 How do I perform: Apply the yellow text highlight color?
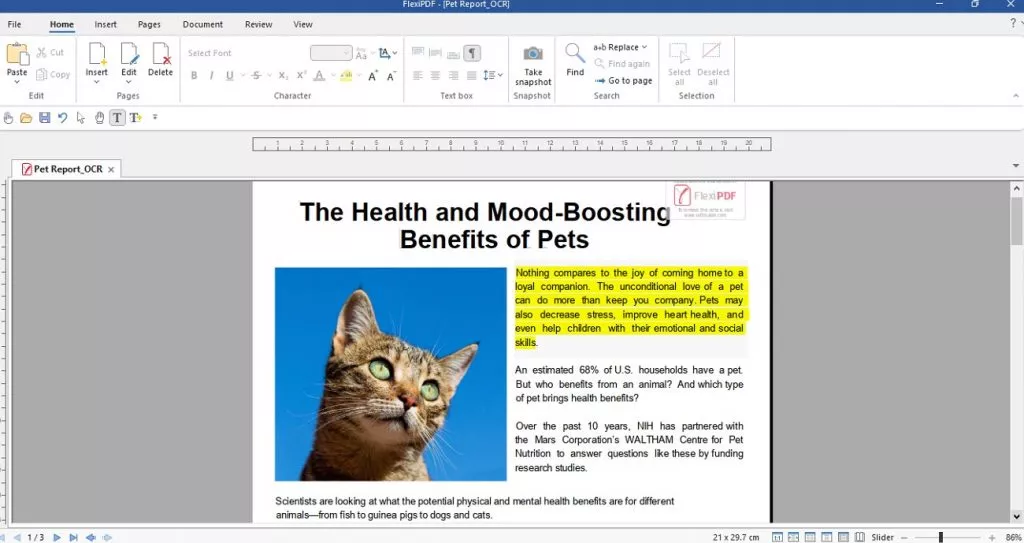(x=346, y=76)
